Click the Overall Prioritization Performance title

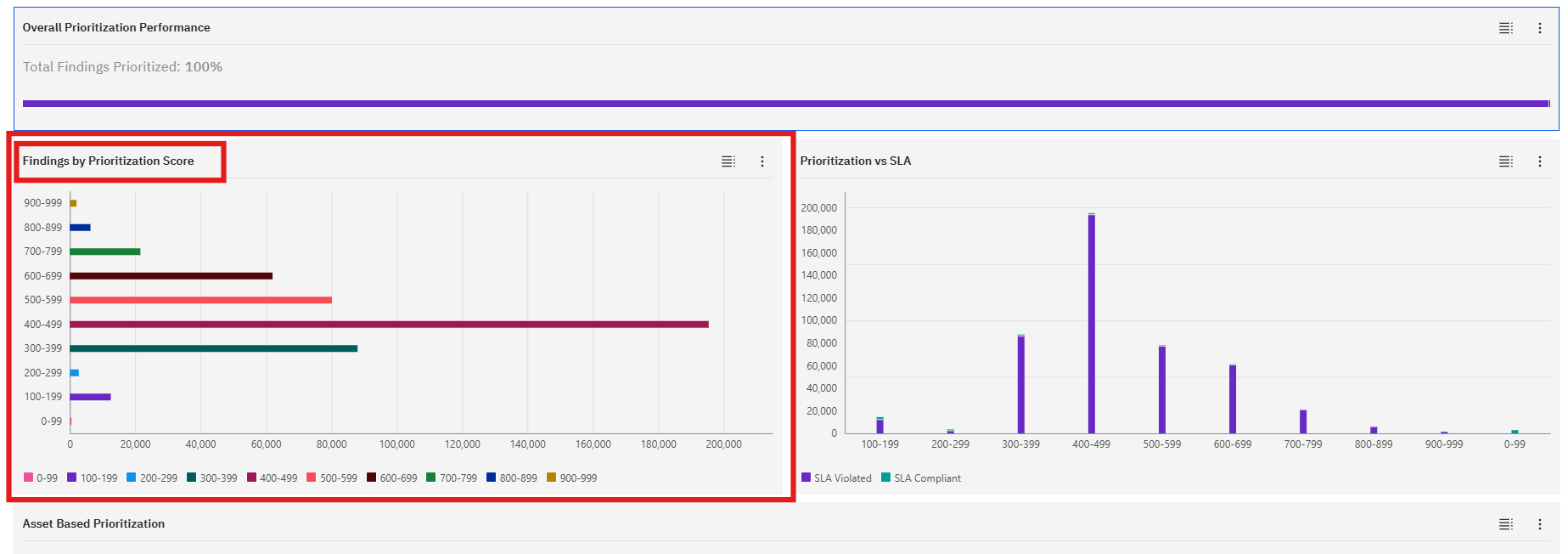point(116,28)
